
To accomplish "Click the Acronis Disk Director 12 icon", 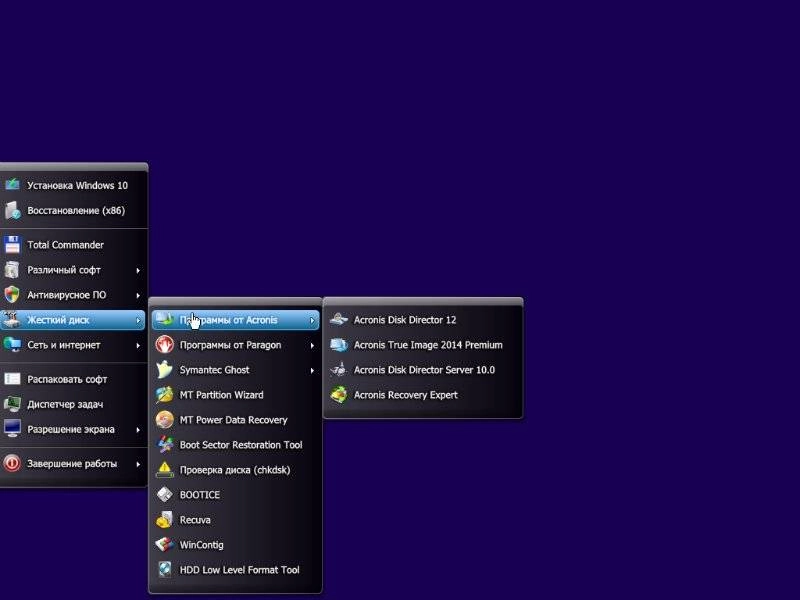I will pyautogui.click(x=339, y=319).
